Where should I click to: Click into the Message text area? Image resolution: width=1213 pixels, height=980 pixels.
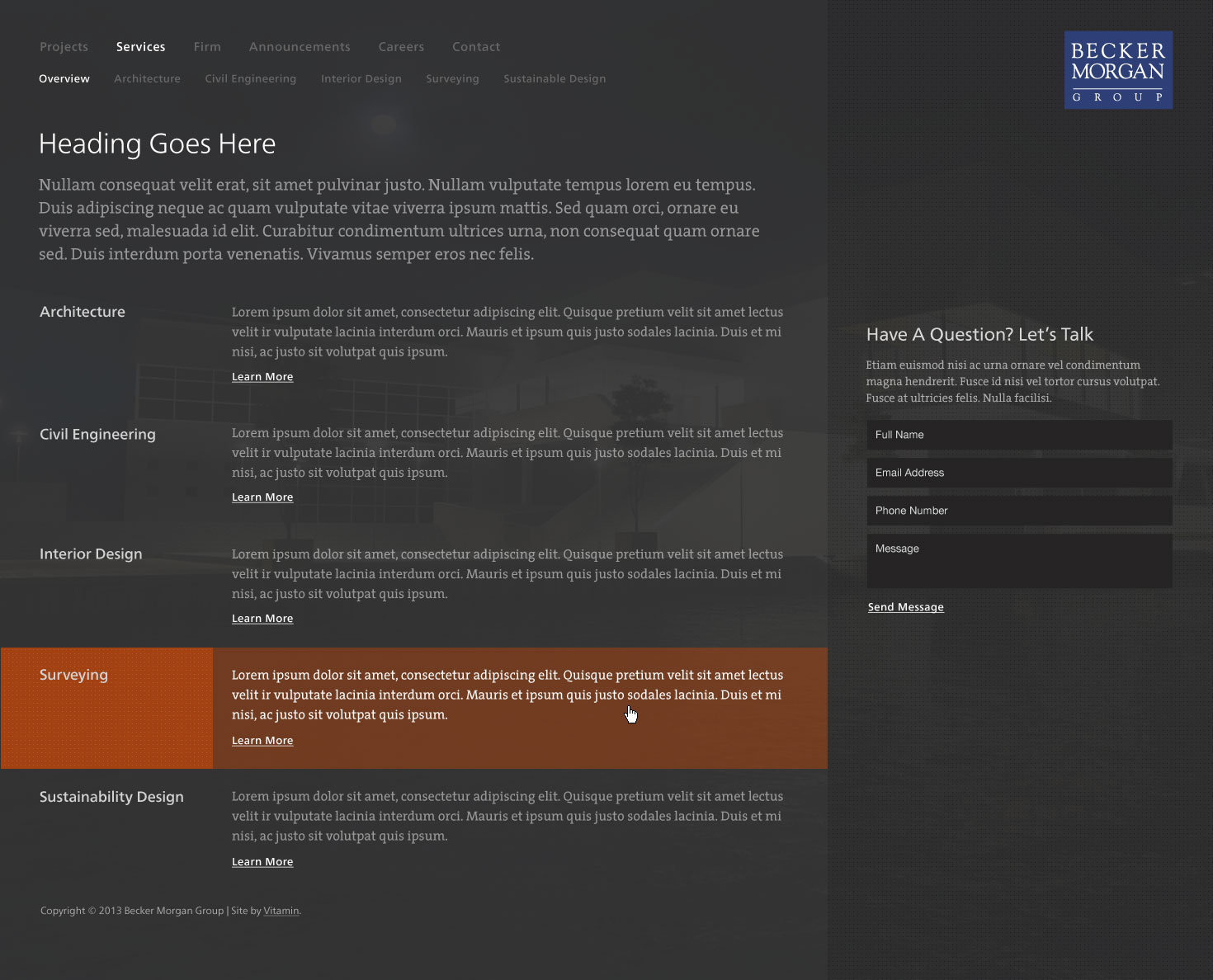[x=1019, y=561]
